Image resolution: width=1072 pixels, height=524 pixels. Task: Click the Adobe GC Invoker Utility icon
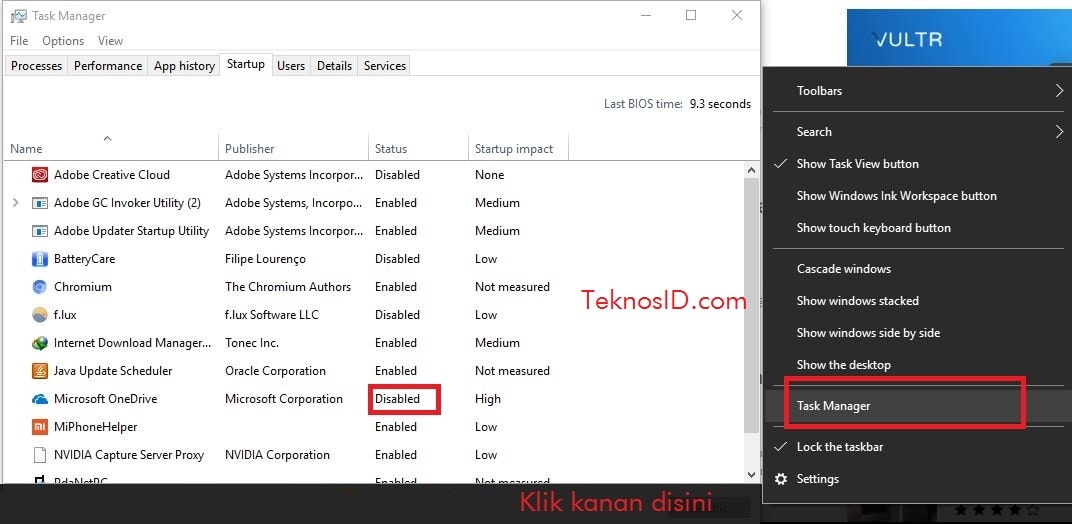tap(40, 202)
